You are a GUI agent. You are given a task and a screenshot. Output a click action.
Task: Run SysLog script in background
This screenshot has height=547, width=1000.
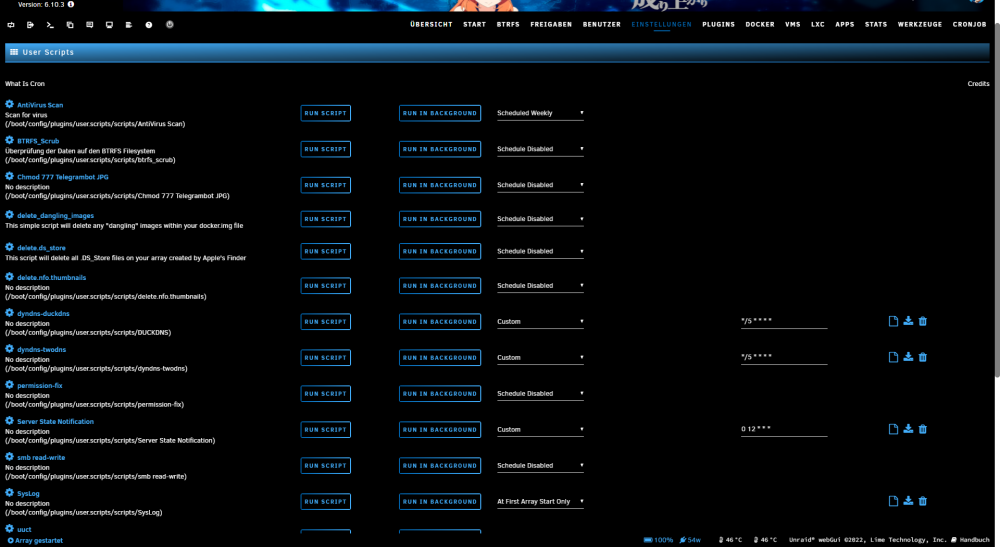point(439,502)
